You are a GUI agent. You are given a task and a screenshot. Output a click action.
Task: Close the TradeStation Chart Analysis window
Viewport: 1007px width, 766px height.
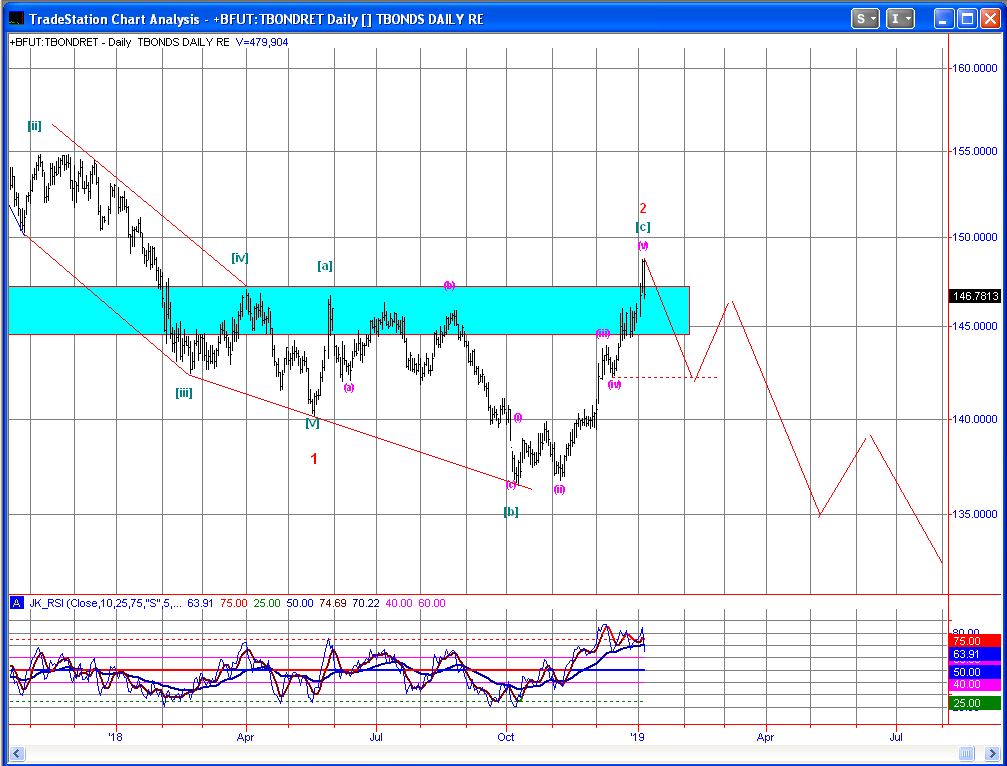[x=990, y=19]
